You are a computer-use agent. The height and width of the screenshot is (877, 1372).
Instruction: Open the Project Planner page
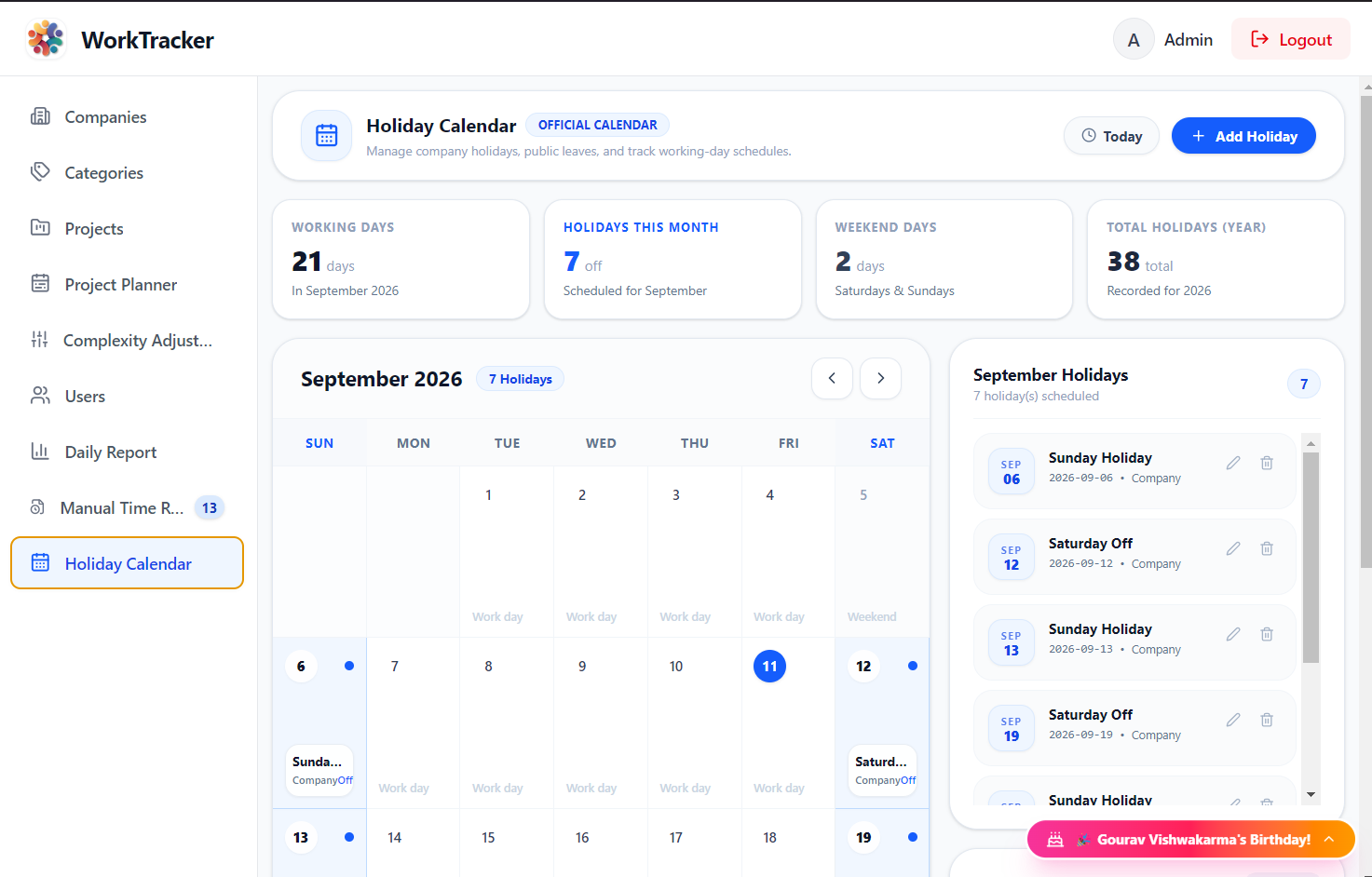click(127, 284)
